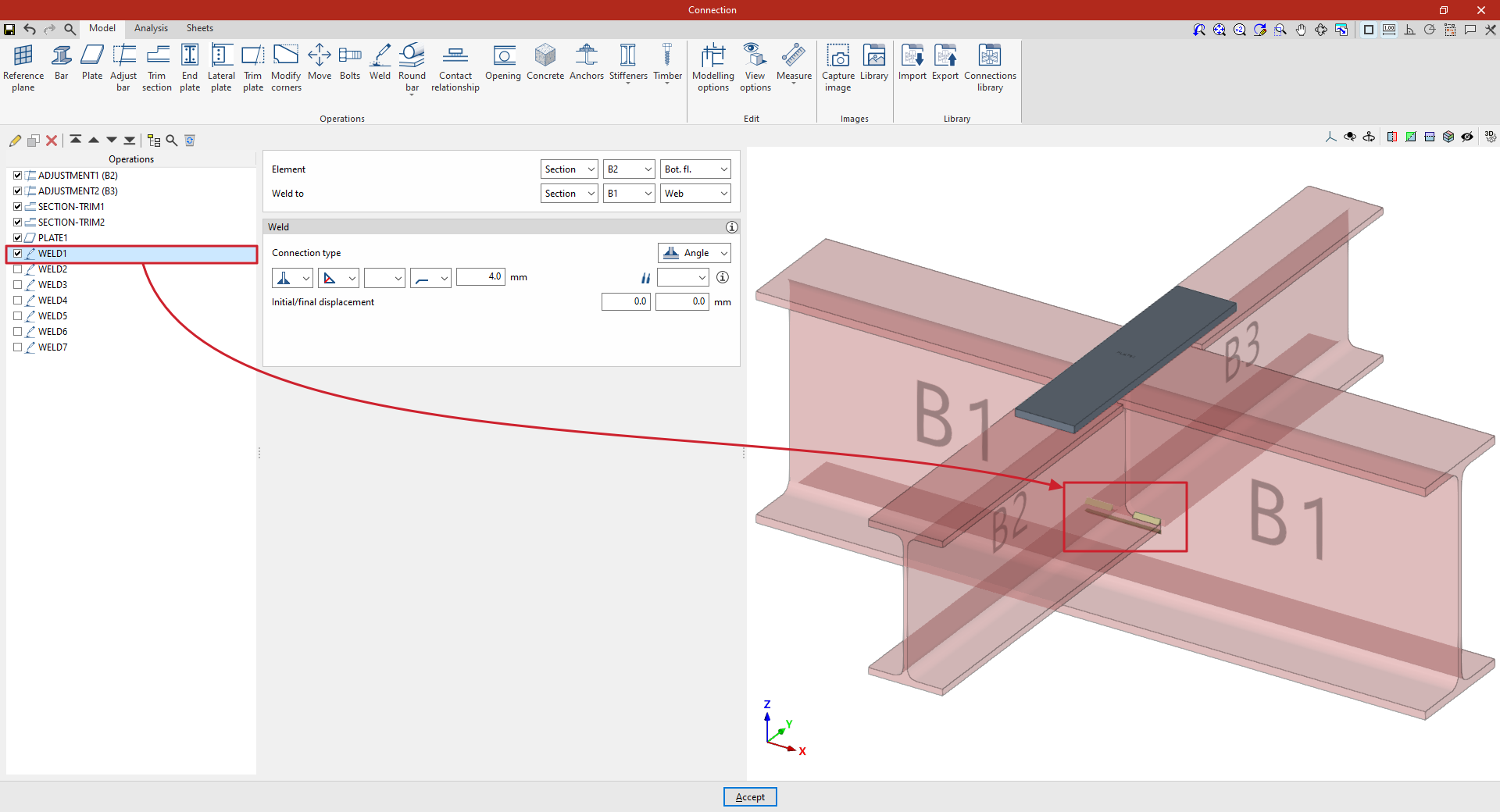Image resolution: width=1500 pixels, height=812 pixels.
Task: Open the Connection type Angle dropdown
Action: point(695,253)
